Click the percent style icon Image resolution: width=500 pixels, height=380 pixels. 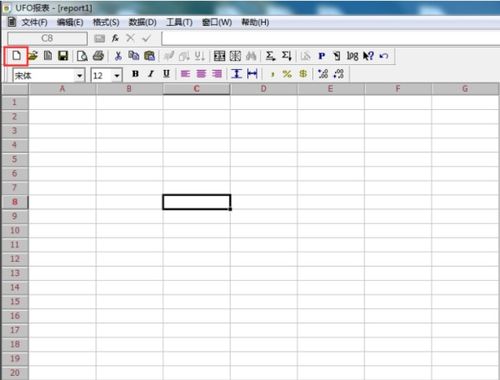[287, 74]
